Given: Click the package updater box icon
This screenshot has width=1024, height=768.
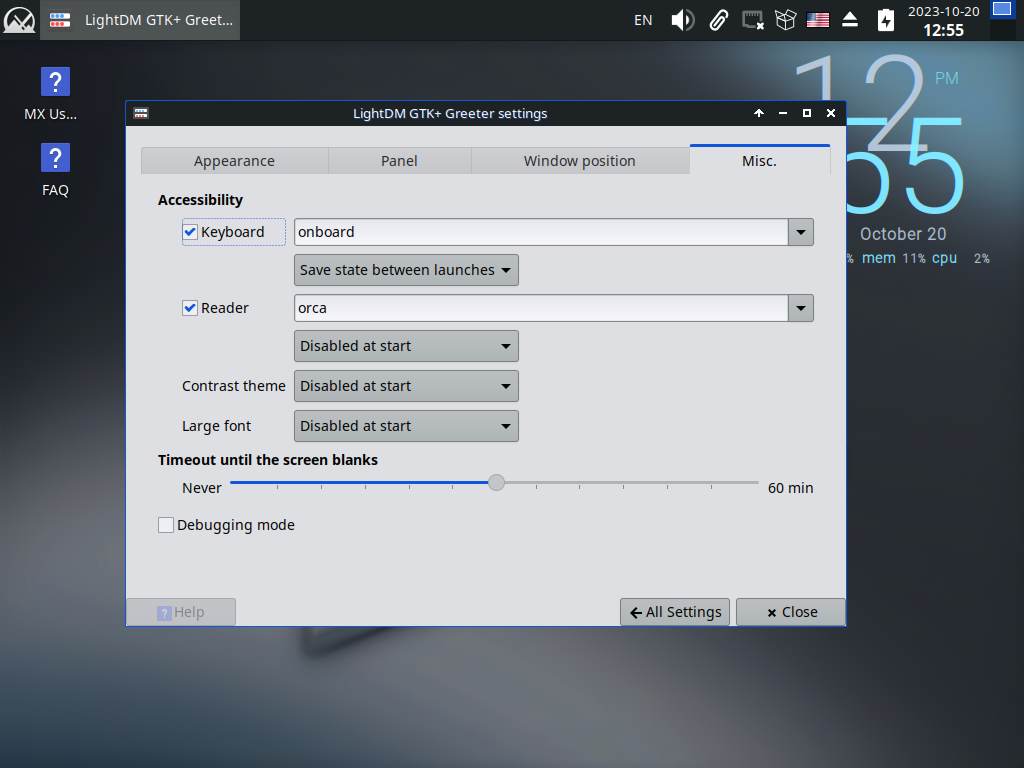Looking at the screenshot, I should pyautogui.click(x=785, y=20).
